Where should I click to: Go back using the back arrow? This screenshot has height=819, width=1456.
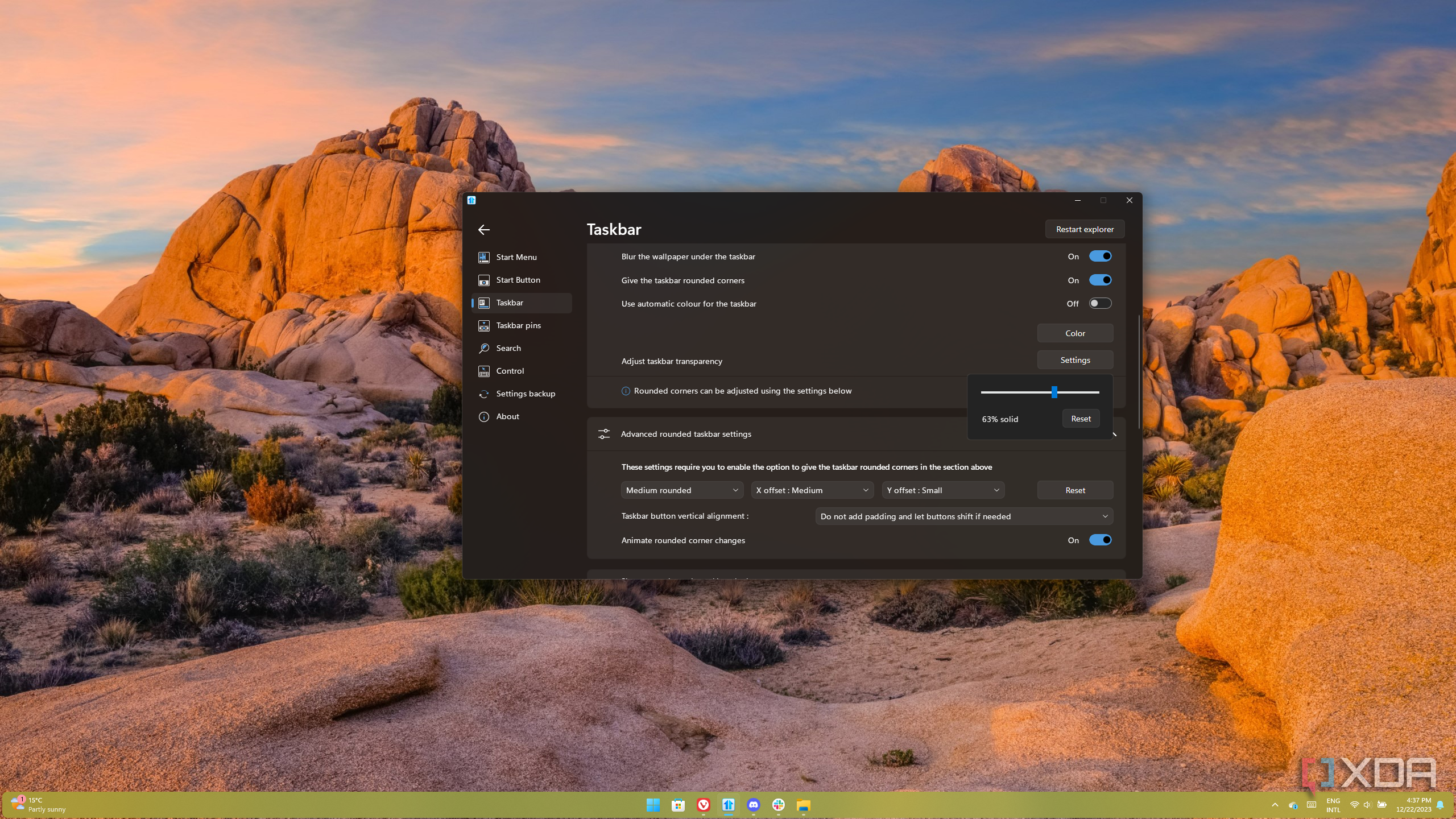point(483,230)
